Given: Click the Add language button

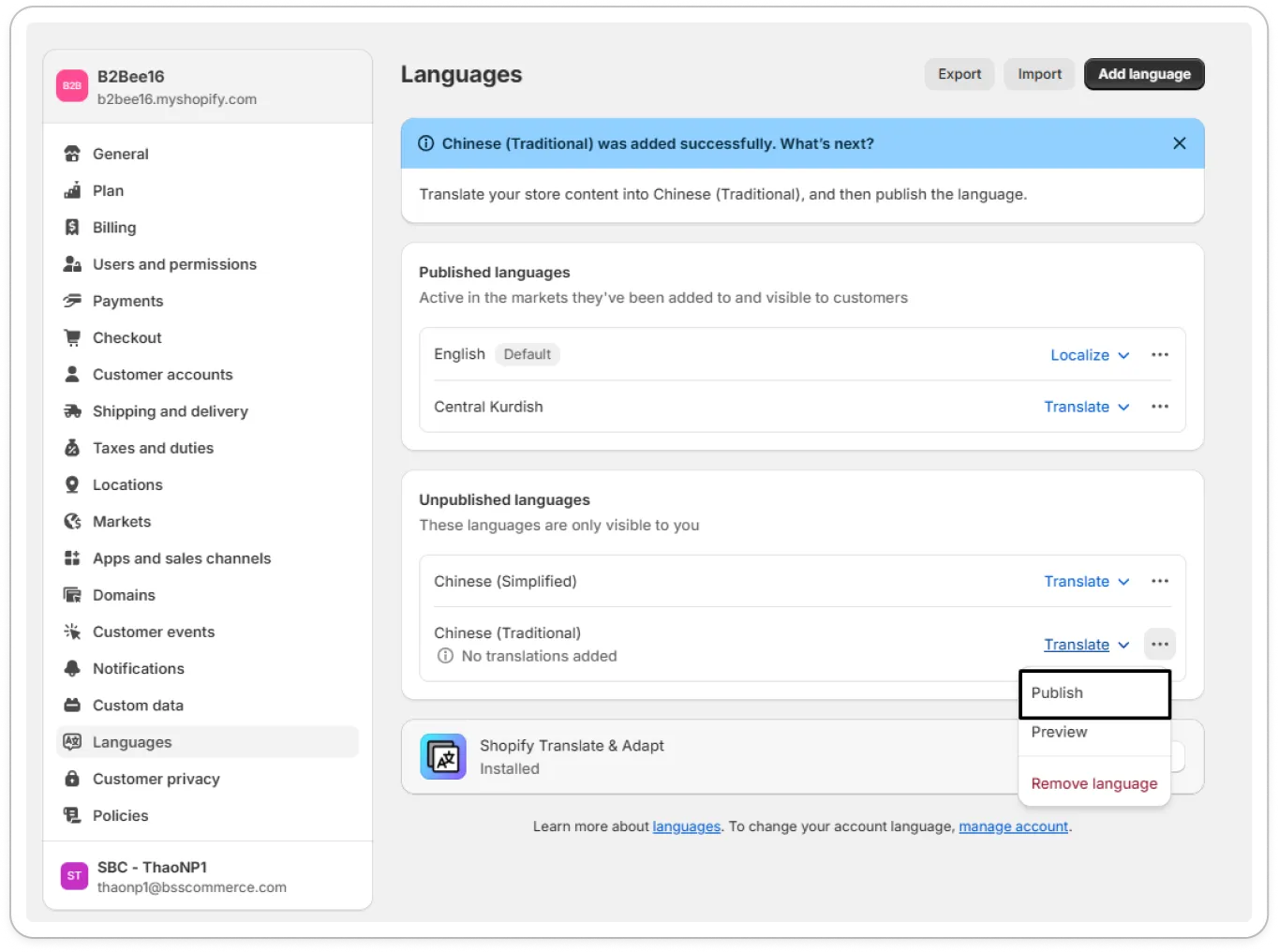Looking at the screenshot, I should (1144, 74).
